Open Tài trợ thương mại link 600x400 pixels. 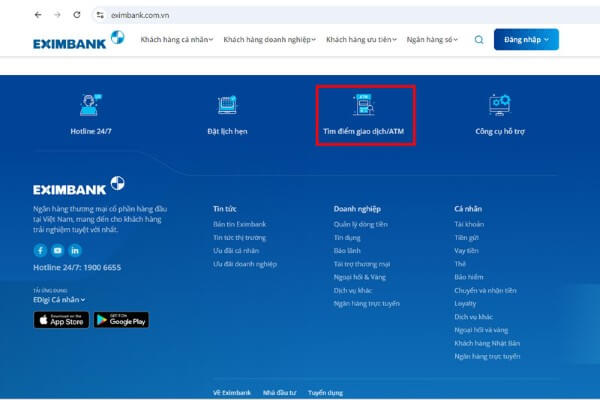coord(362,264)
